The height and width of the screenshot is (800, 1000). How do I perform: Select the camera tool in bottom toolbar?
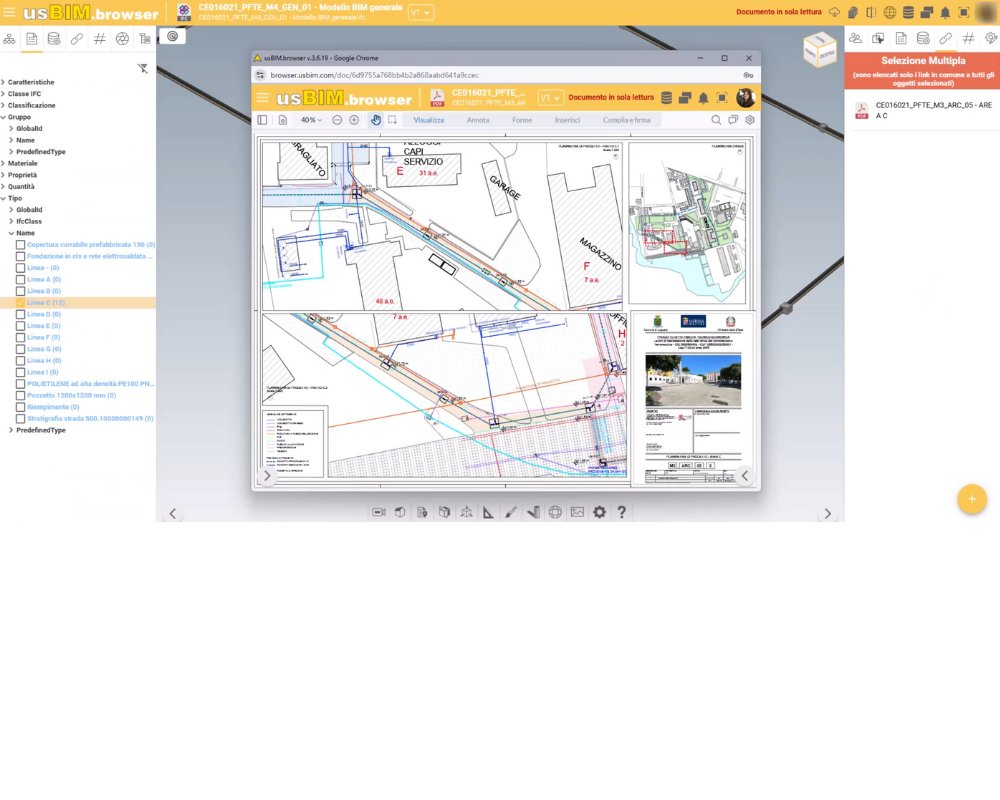[379, 512]
